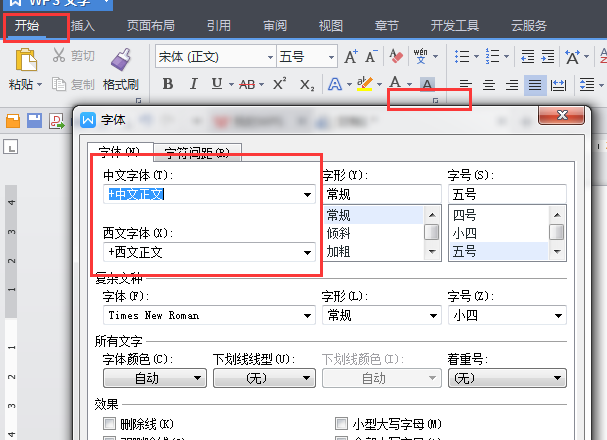Open the 开始 ribbon tab

click(27, 26)
